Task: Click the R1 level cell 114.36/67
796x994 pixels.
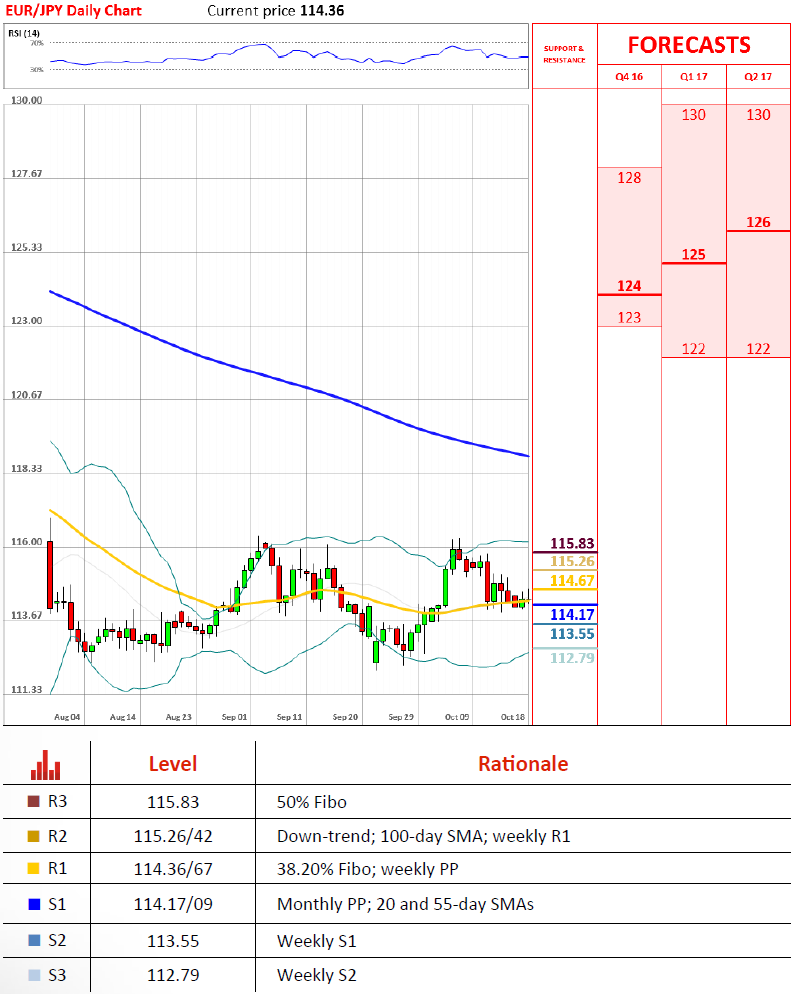Action: tap(173, 869)
